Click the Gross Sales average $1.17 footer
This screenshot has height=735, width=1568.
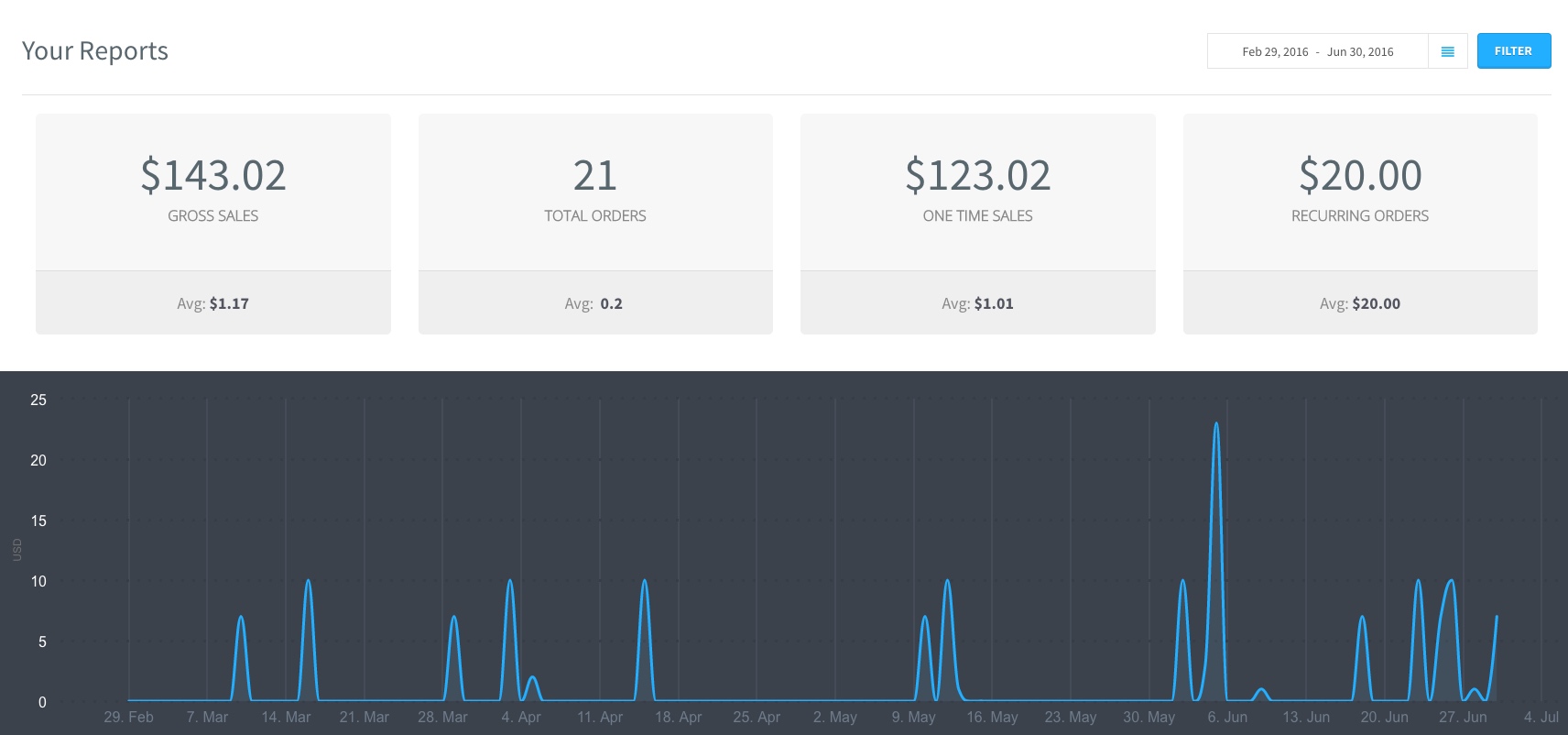click(x=212, y=303)
